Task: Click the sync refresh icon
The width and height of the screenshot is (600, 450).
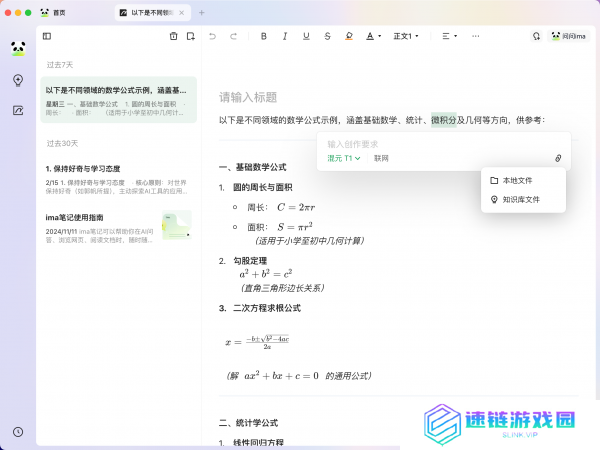Action: pos(536,36)
